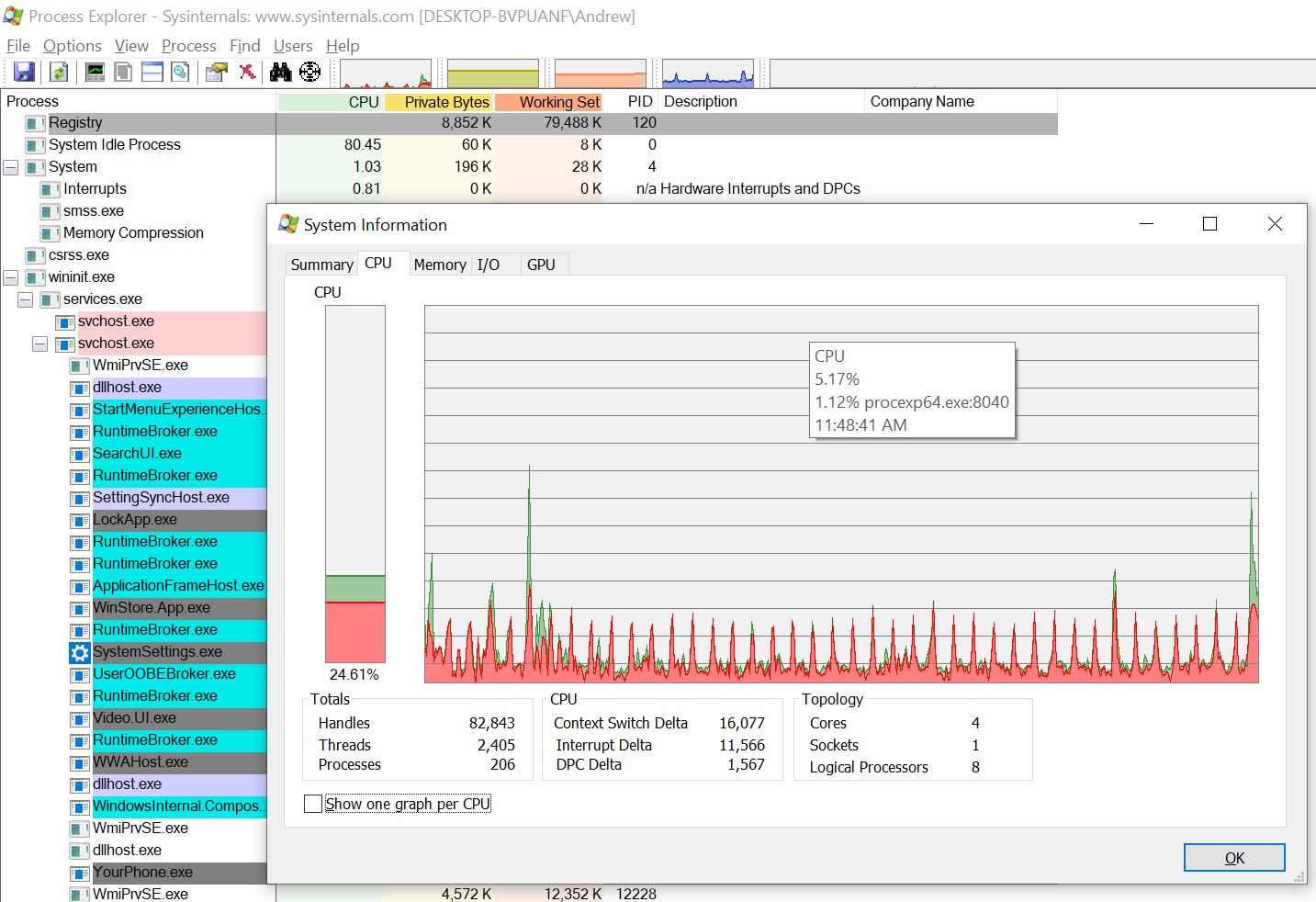Click the Save toolbar icon

click(x=24, y=72)
